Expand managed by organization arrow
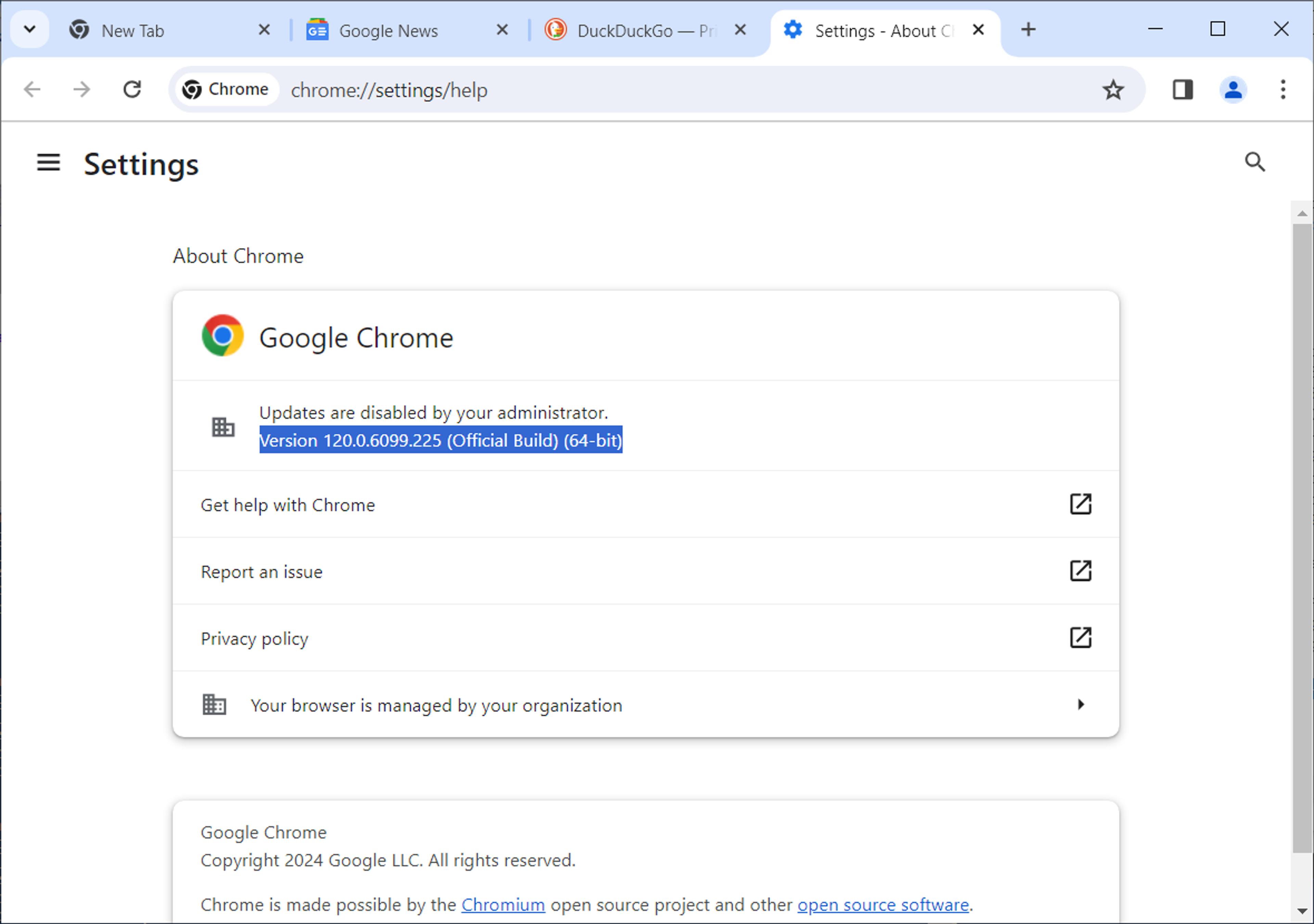1314x924 pixels. coord(1081,705)
